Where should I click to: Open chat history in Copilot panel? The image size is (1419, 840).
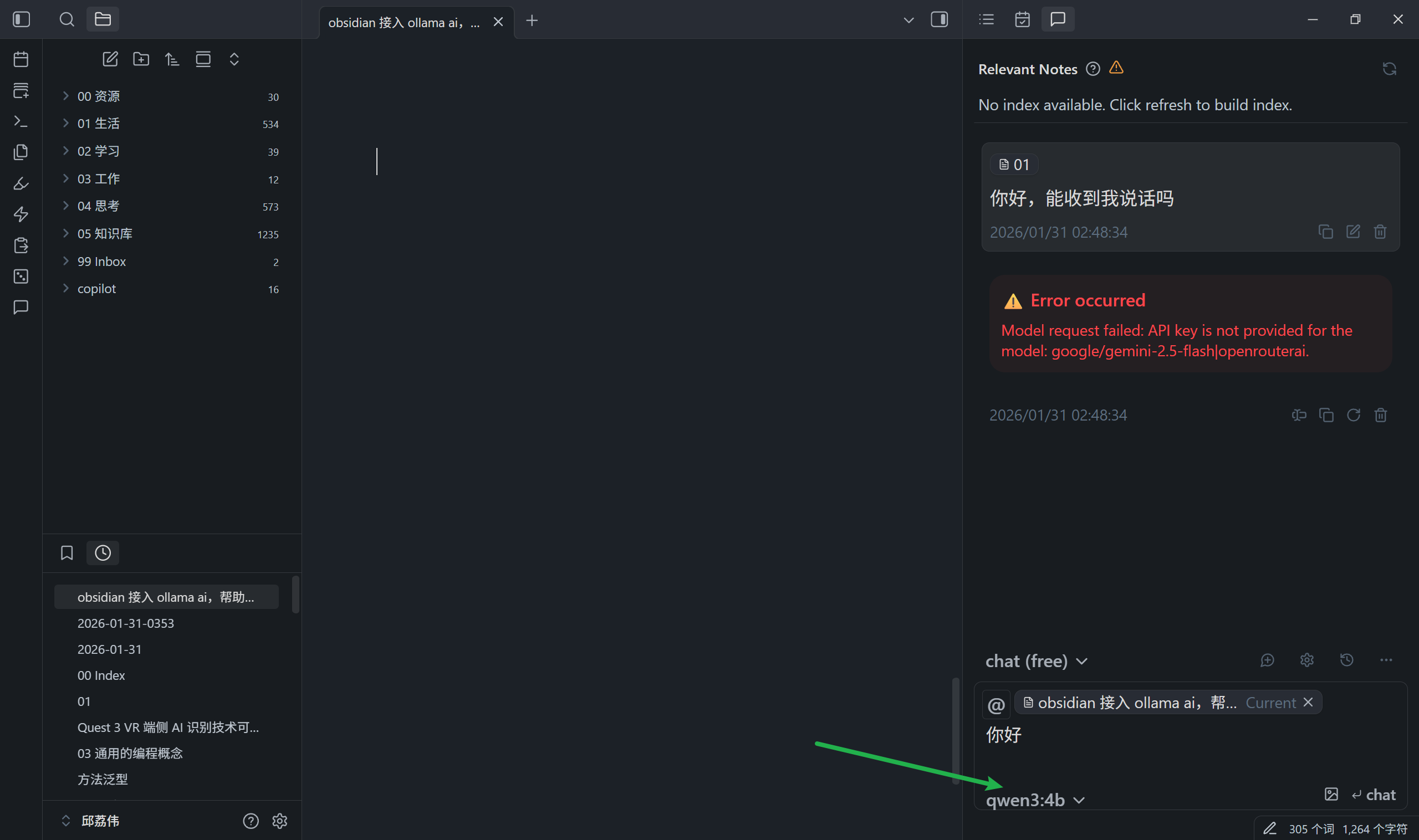pos(1346,660)
